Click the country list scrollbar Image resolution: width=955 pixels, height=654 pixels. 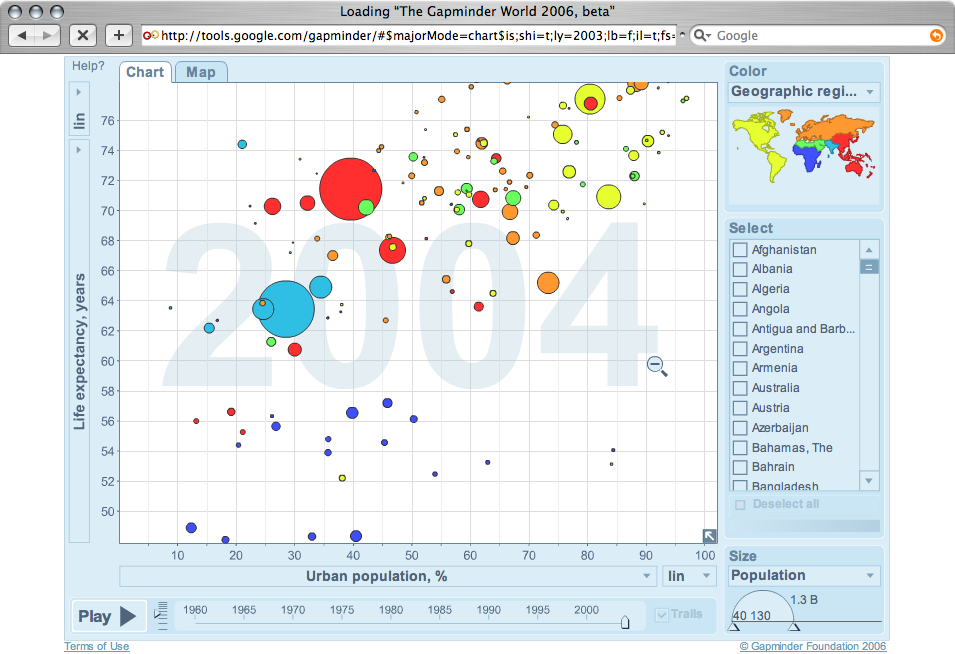point(868,265)
